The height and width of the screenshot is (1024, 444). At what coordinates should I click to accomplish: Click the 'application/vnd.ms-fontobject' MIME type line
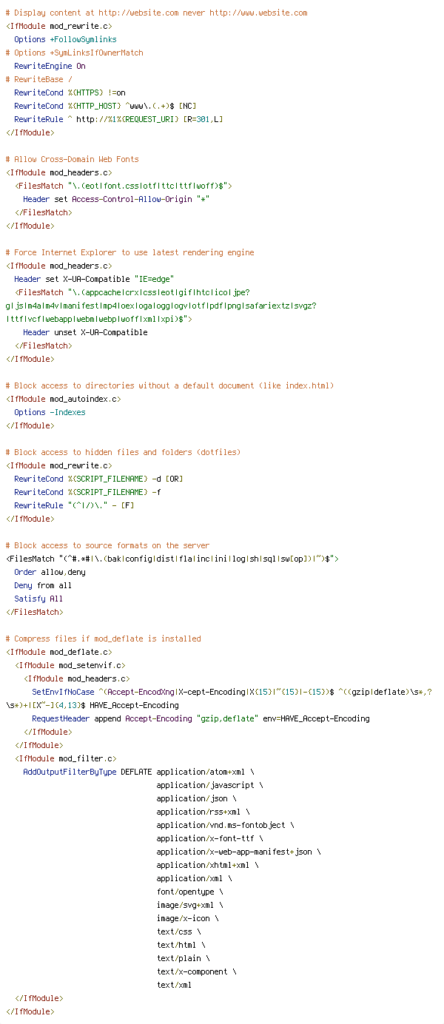(225, 825)
